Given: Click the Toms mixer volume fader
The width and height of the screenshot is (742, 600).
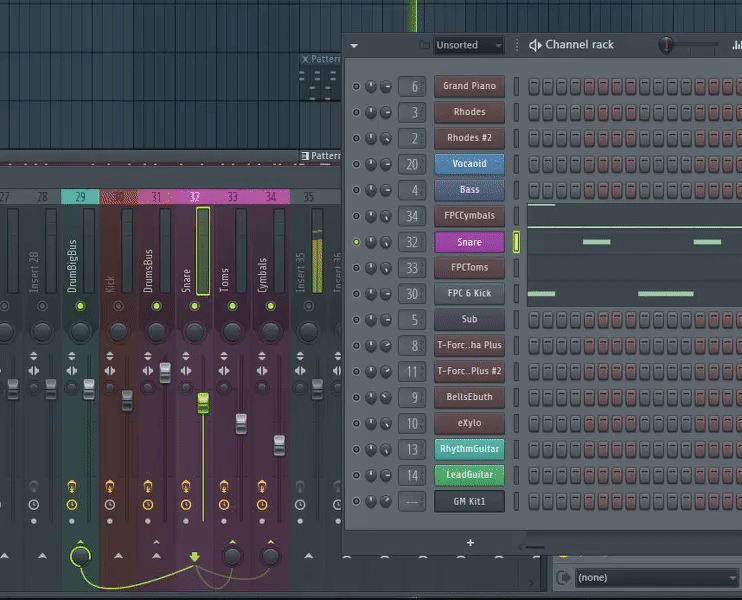Looking at the screenshot, I should coord(241,424).
